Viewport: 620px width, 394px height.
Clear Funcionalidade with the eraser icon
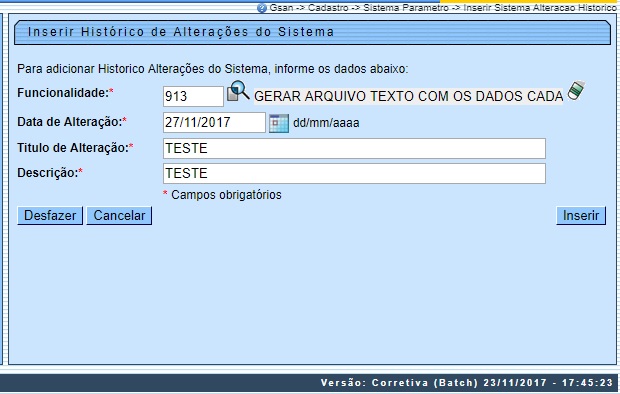click(576, 91)
